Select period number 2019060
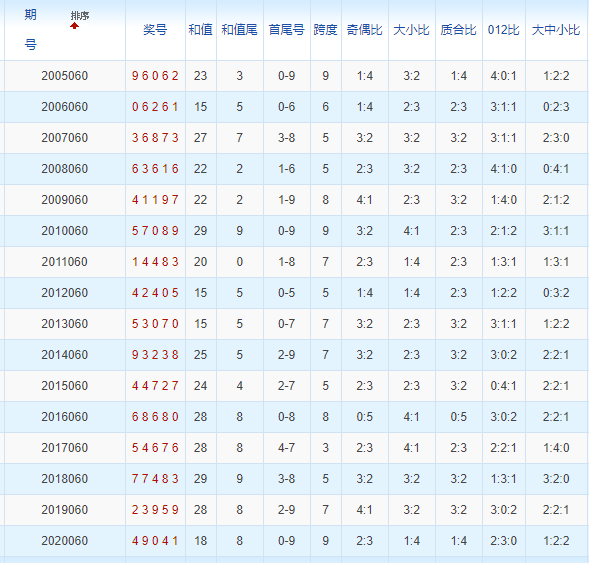Image resolution: width=589 pixels, height=563 pixels. pyautogui.click(x=65, y=510)
